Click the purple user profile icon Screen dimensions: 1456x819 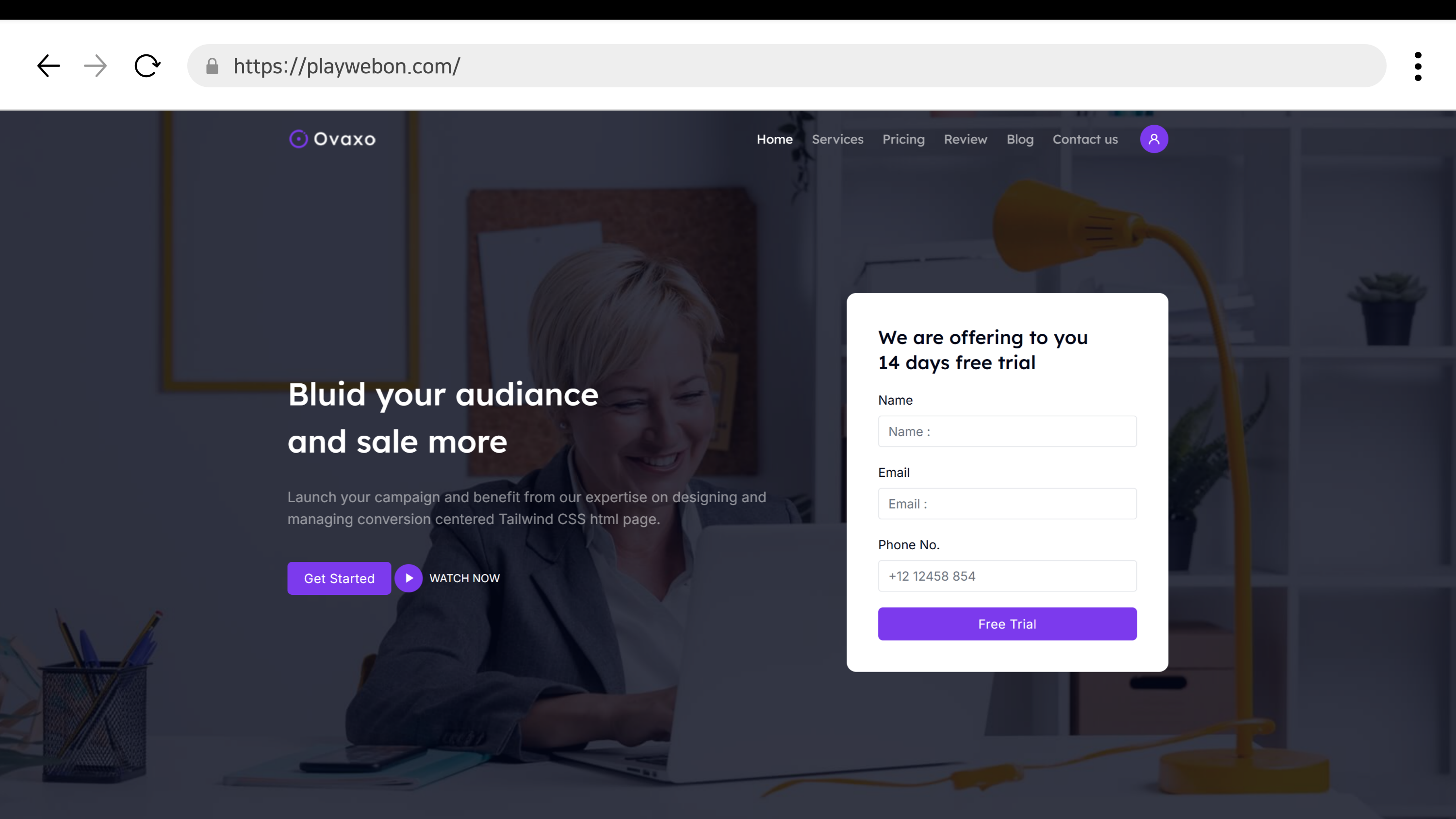click(1154, 139)
